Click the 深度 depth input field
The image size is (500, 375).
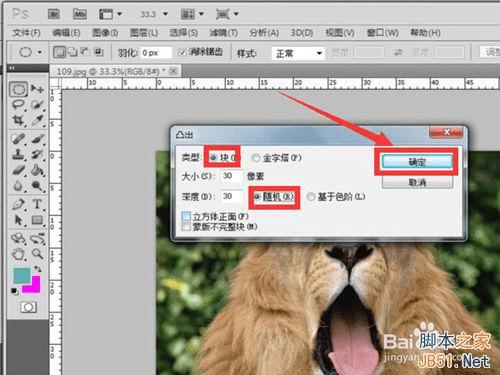[x=231, y=196]
